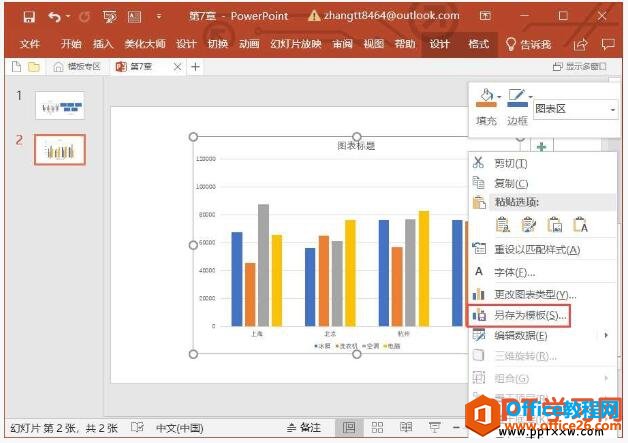
Task: Choose 复制(C) from context menu
Action: click(x=511, y=183)
